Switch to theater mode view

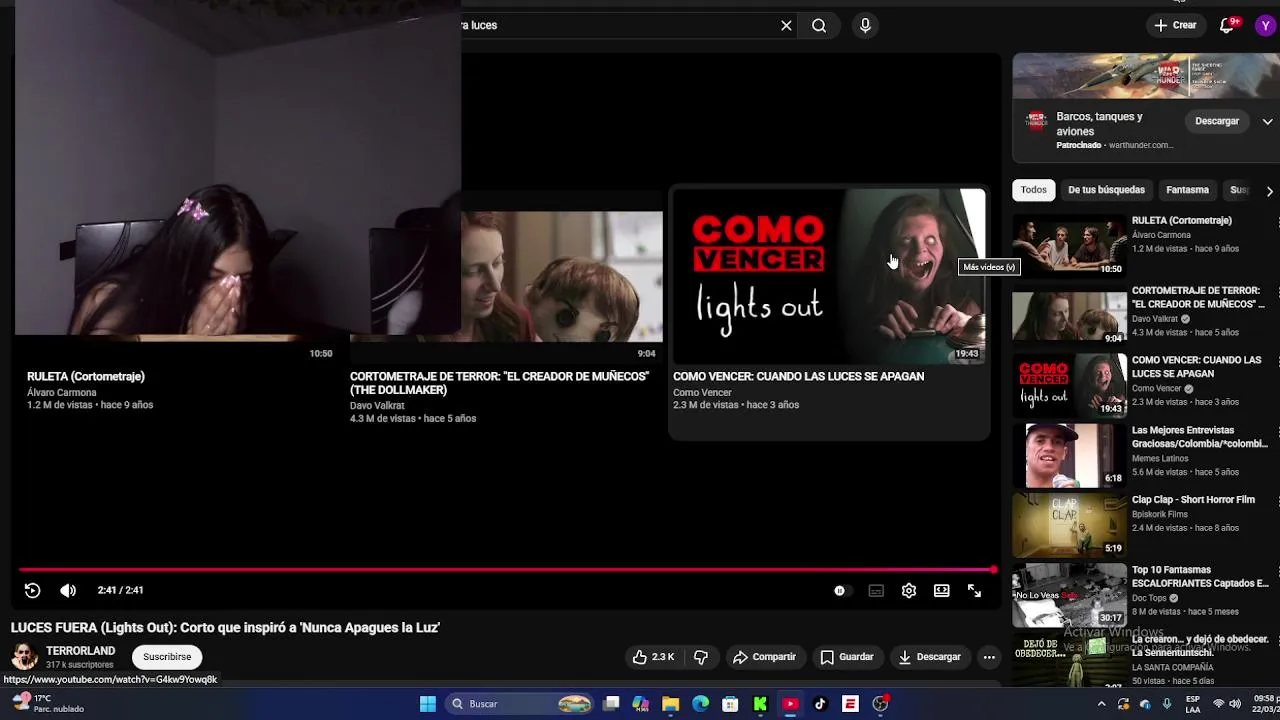point(942,591)
